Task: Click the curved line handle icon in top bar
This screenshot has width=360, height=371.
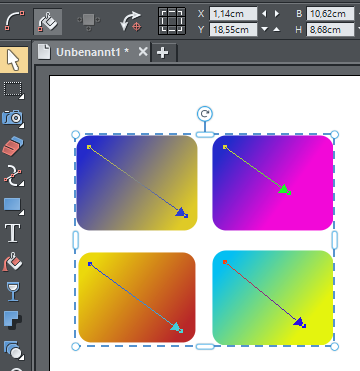Action: (15, 21)
